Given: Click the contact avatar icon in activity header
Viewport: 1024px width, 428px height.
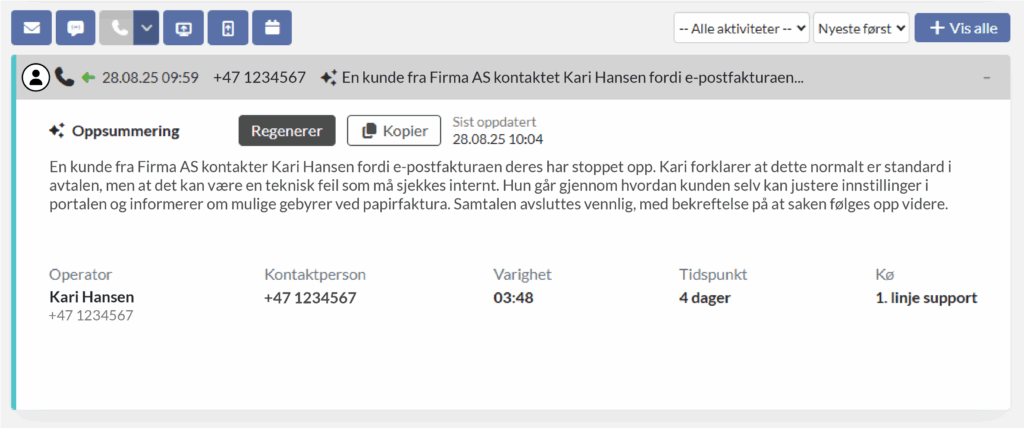Looking at the screenshot, I should coord(36,78).
